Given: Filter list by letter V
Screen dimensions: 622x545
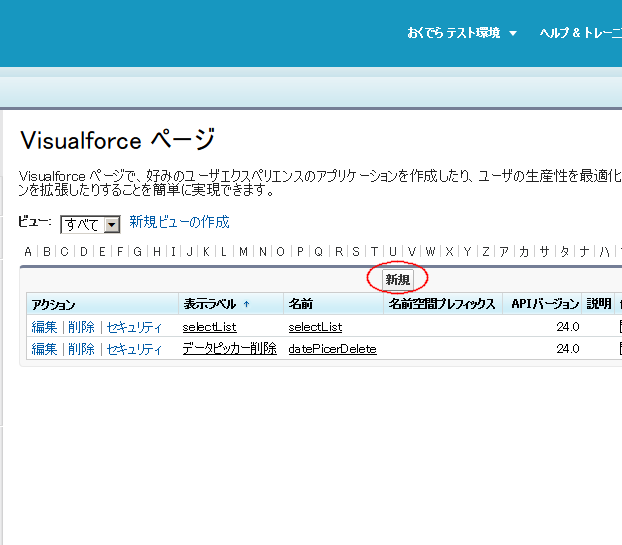Looking at the screenshot, I should (412, 252).
